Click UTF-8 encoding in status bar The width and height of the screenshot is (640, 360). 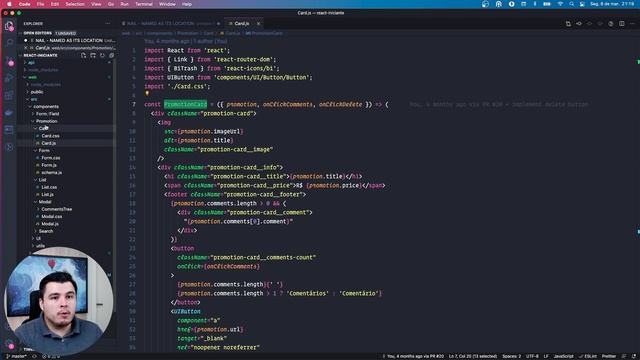(532, 356)
